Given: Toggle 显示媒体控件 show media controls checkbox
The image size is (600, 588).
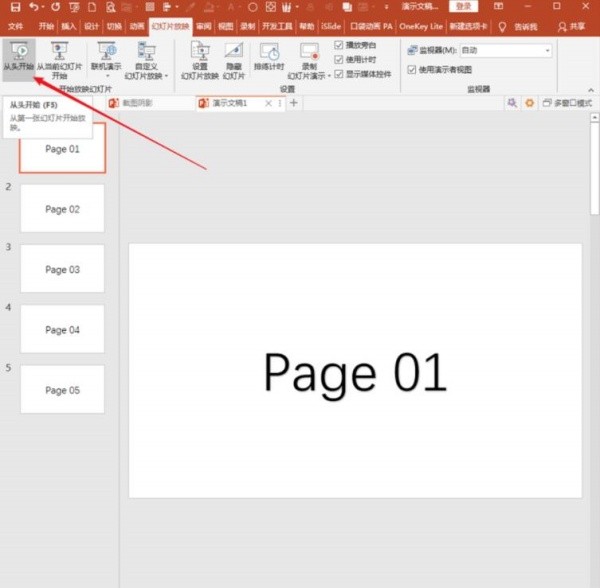Looking at the screenshot, I should pos(339,74).
